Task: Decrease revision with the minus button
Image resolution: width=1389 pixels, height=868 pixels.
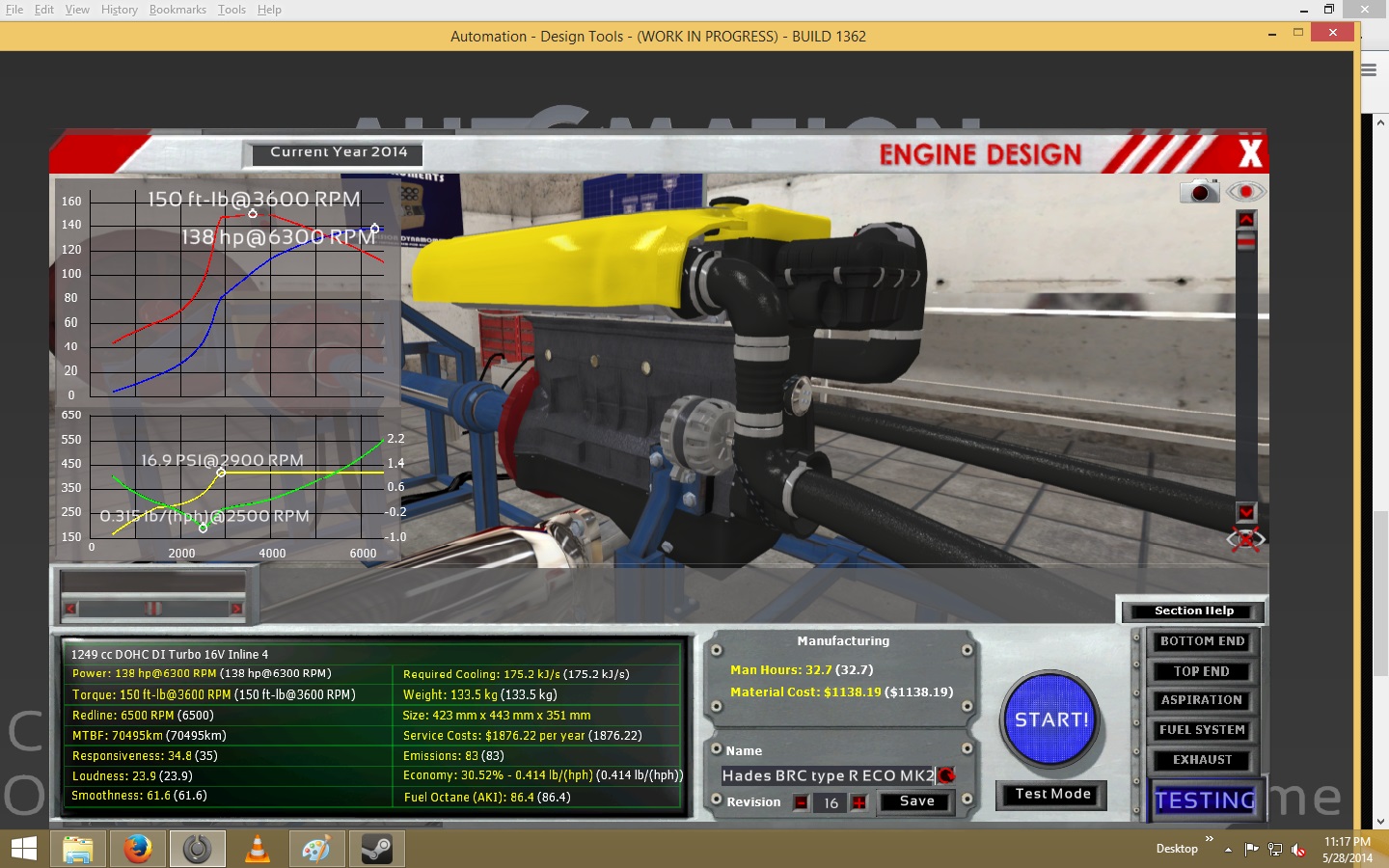Action: point(801,802)
